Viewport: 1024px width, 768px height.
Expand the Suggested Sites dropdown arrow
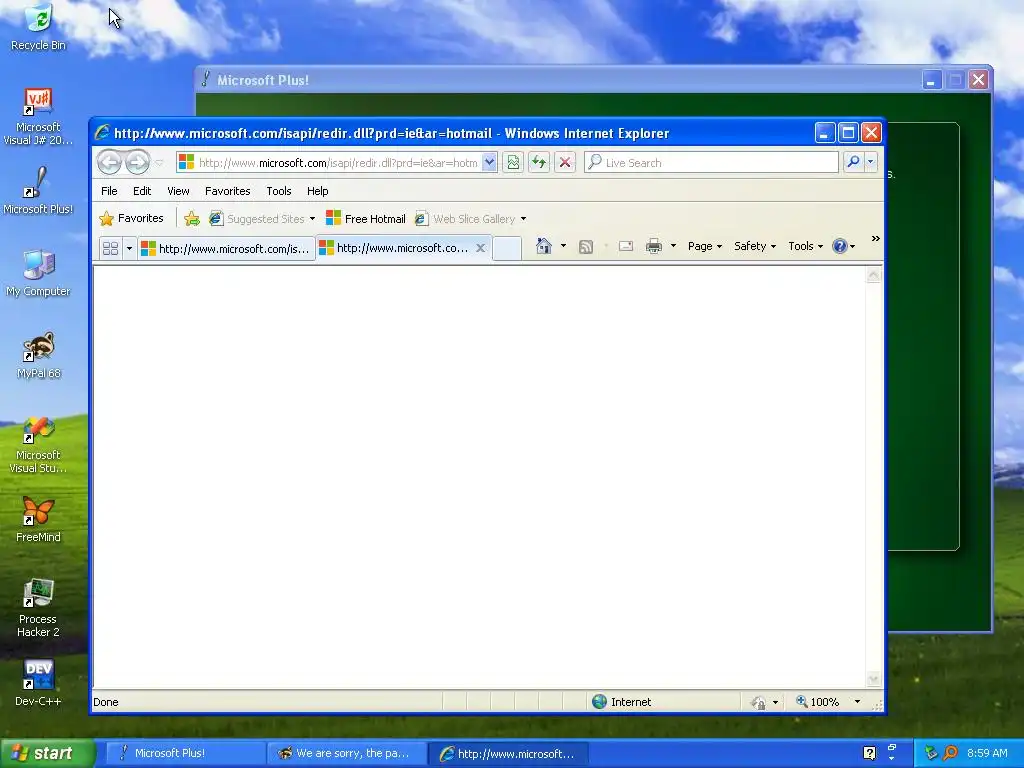click(312, 219)
